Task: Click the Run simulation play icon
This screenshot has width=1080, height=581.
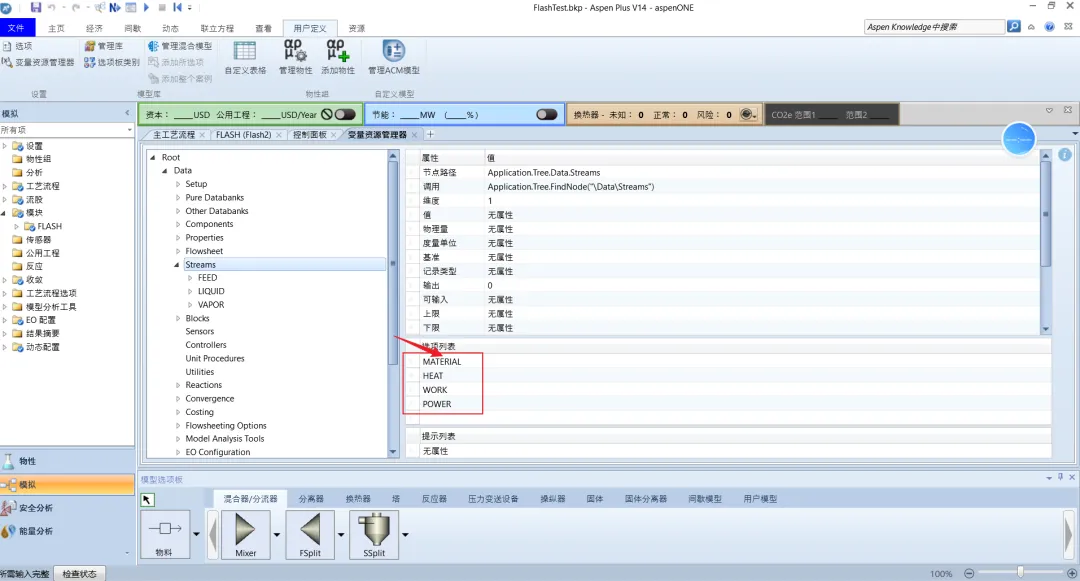Action: 146,8
